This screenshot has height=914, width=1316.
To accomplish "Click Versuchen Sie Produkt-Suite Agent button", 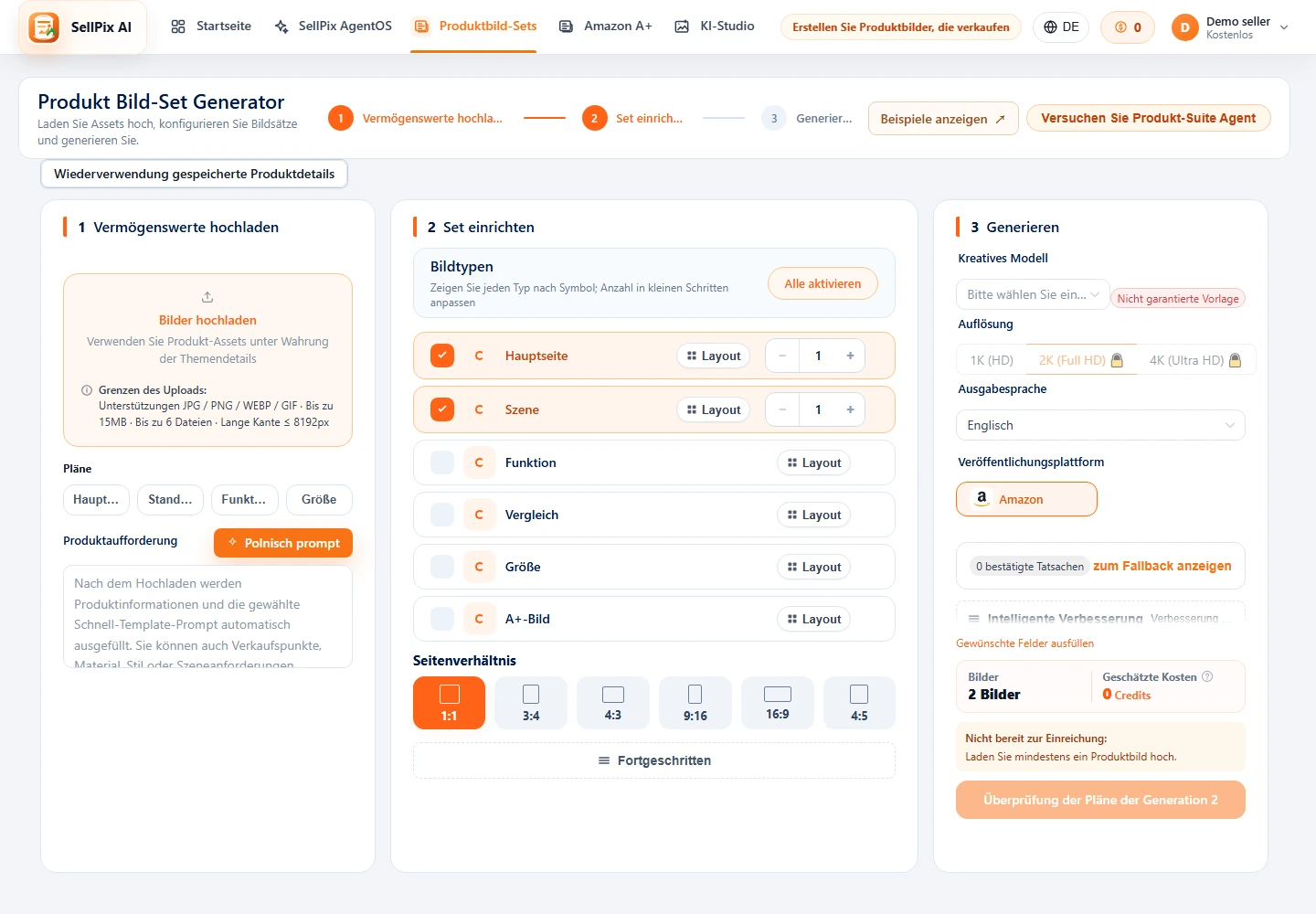I will point(1149,118).
